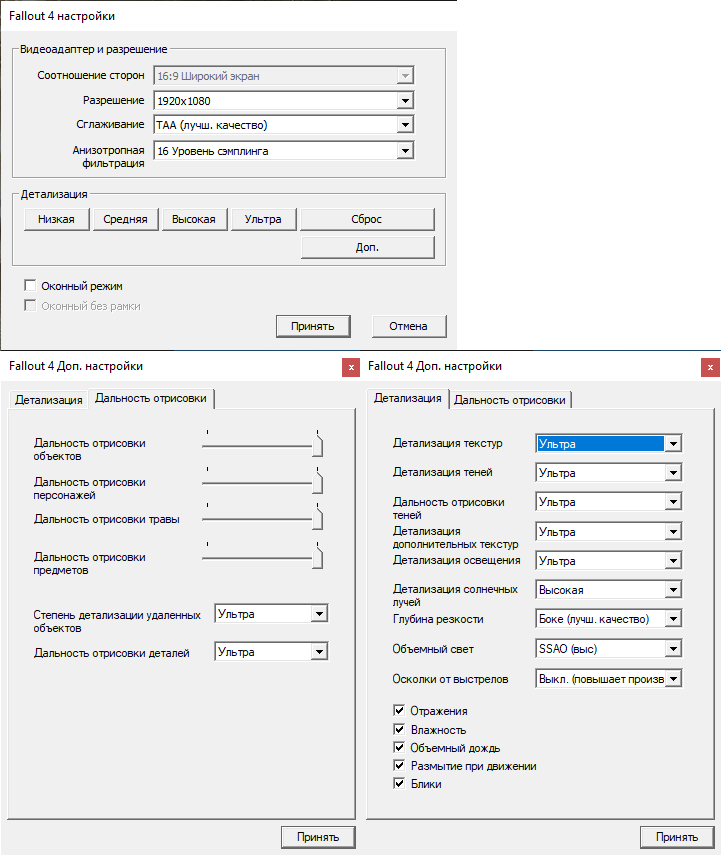Uncheck the Влажность checkbox

pos(399,729)
